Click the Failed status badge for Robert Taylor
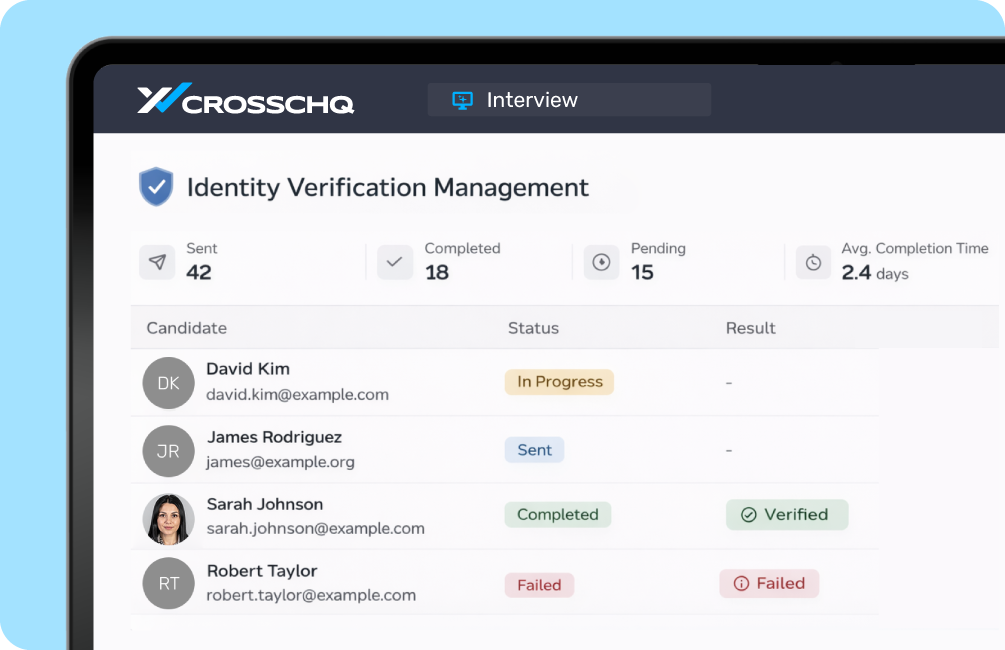The width and height of the screenshot is (1005, 650). (539, 585)
